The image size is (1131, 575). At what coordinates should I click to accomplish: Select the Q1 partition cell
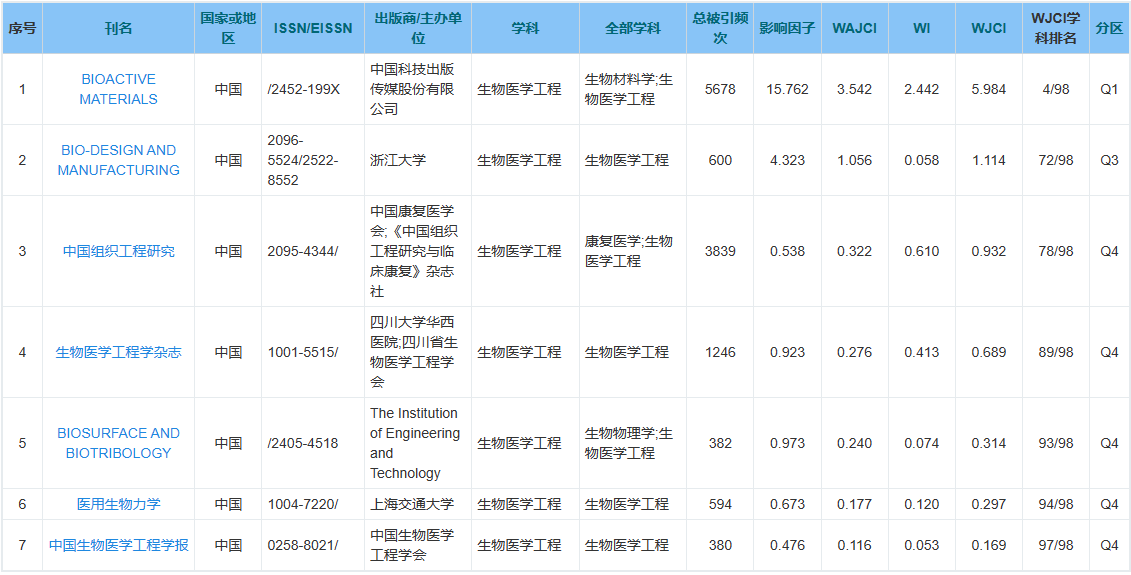click(x=1109, y=89)
